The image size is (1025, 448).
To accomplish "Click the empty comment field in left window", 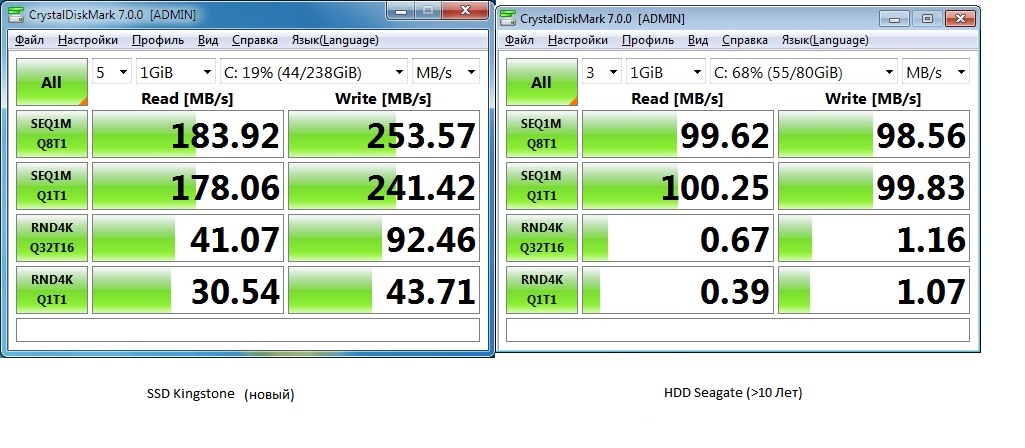I will 248,330.
